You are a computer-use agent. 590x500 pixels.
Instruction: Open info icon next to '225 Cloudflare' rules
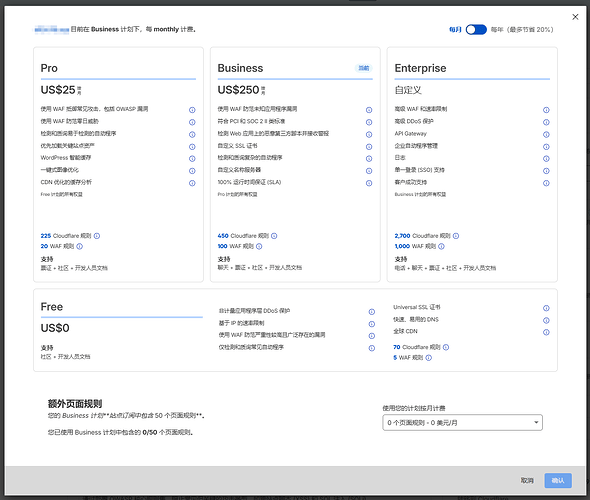pos(97,236)
